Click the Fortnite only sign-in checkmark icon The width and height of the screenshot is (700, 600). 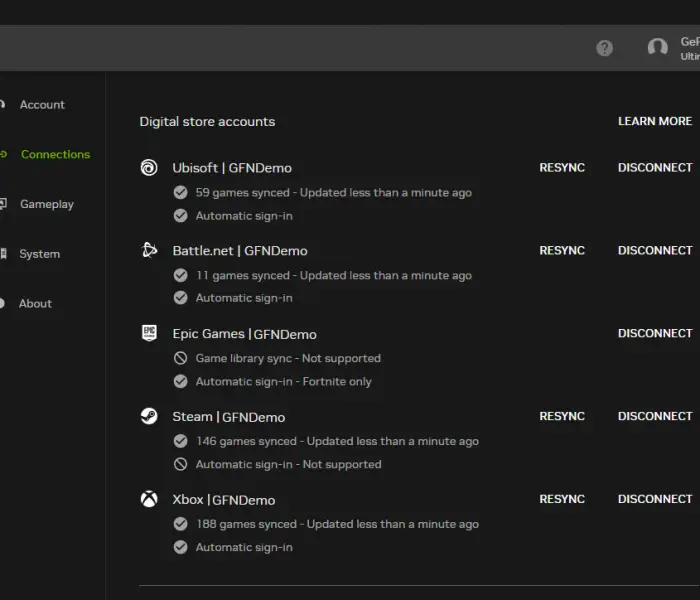pos(180,381)
